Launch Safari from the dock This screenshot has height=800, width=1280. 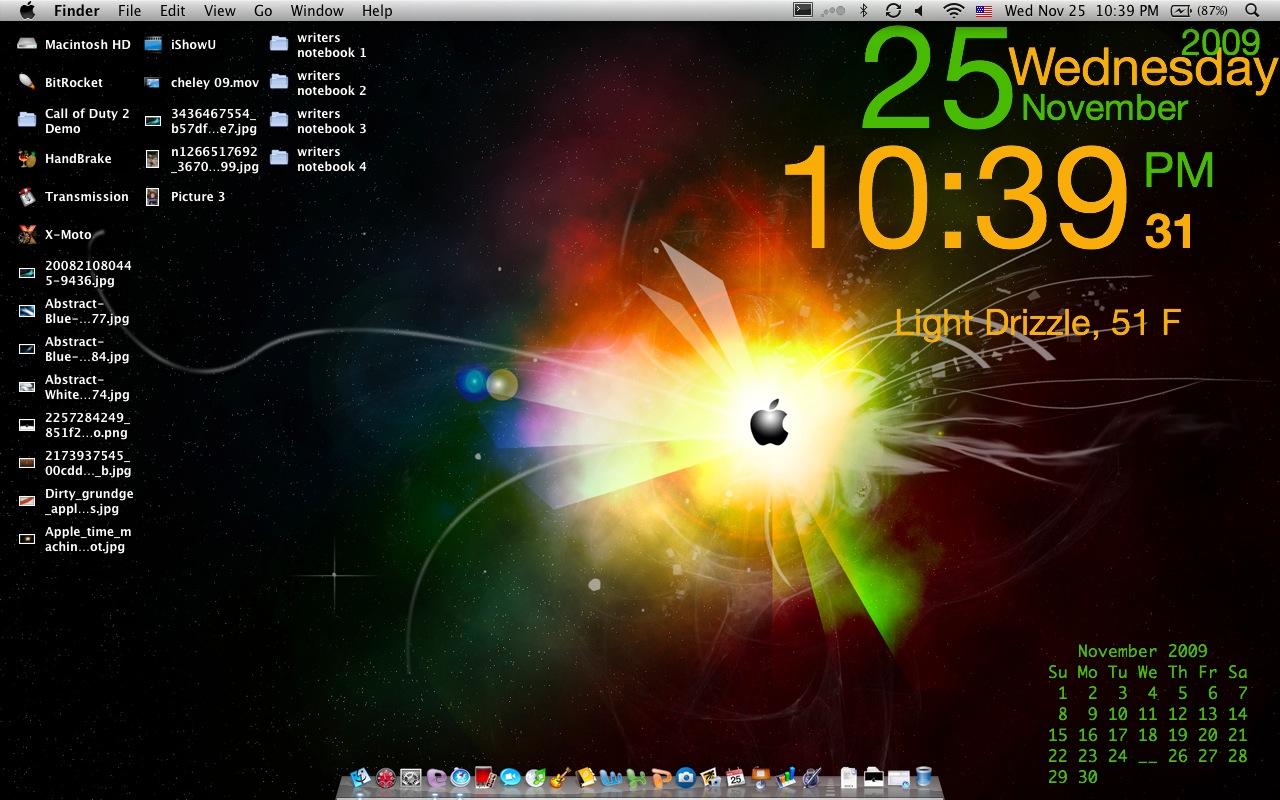pos(460,777)
